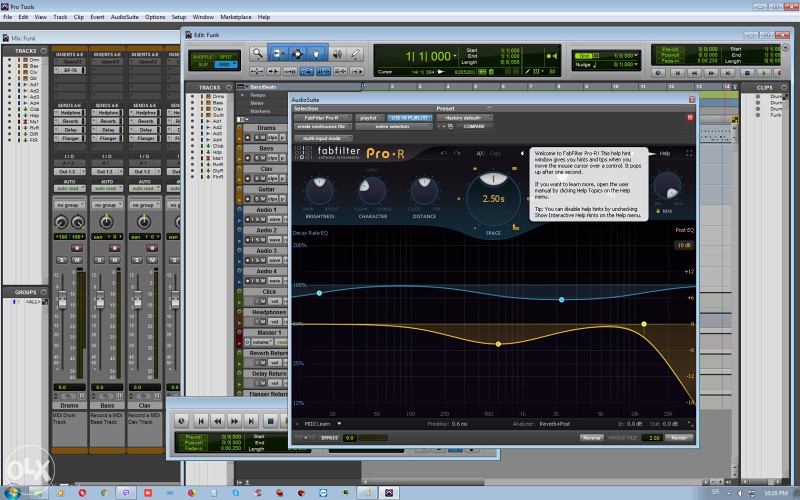Toggle record enable on Drums mixer channel

pyautogui.click(x=77, y=248)
